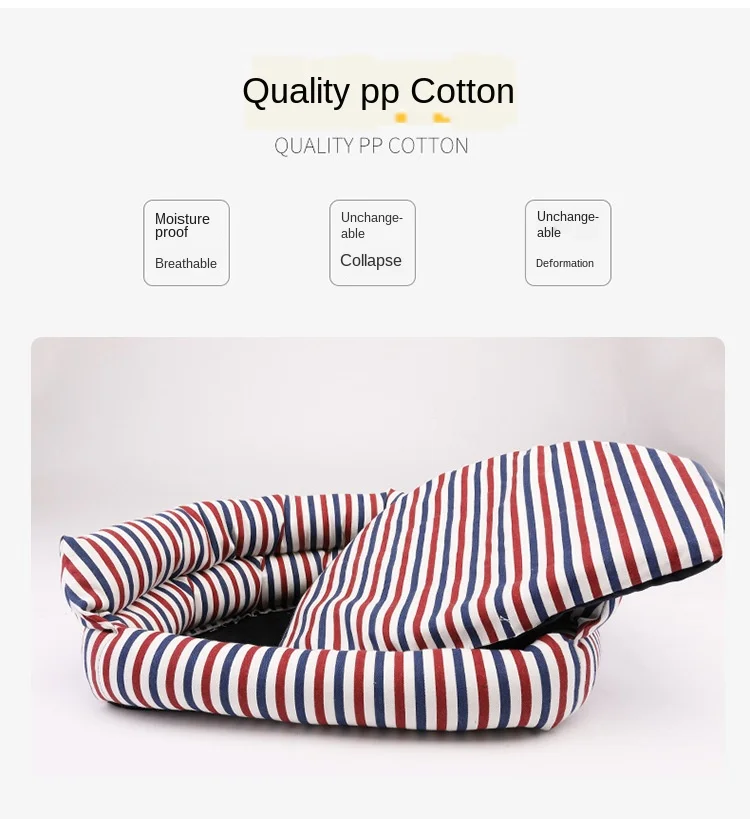Click the word "Cotton" in large heading
The height and width of the screenshot is (819, 750).
point(462,91)
